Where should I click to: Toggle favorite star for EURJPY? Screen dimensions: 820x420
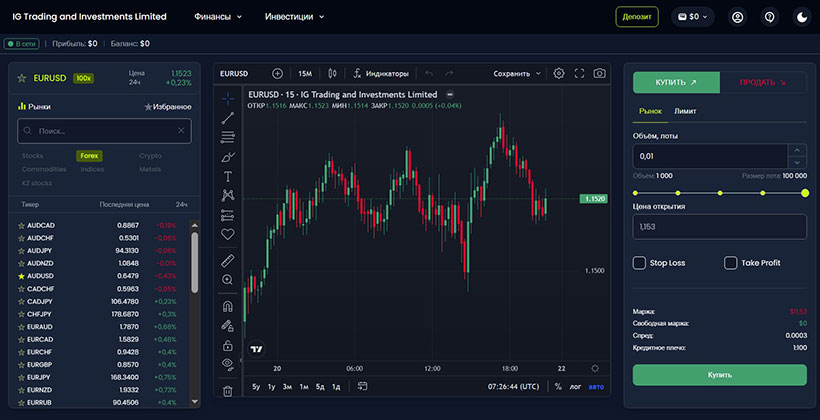21,377
